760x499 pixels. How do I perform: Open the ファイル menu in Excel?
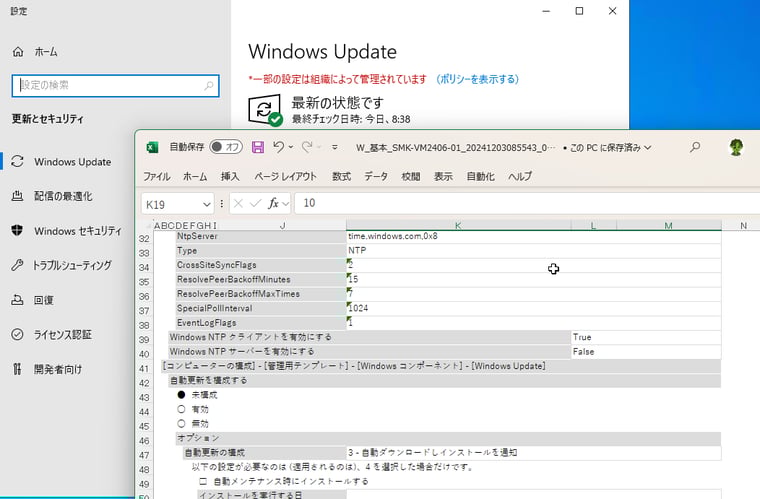click(x=157, y=176)
